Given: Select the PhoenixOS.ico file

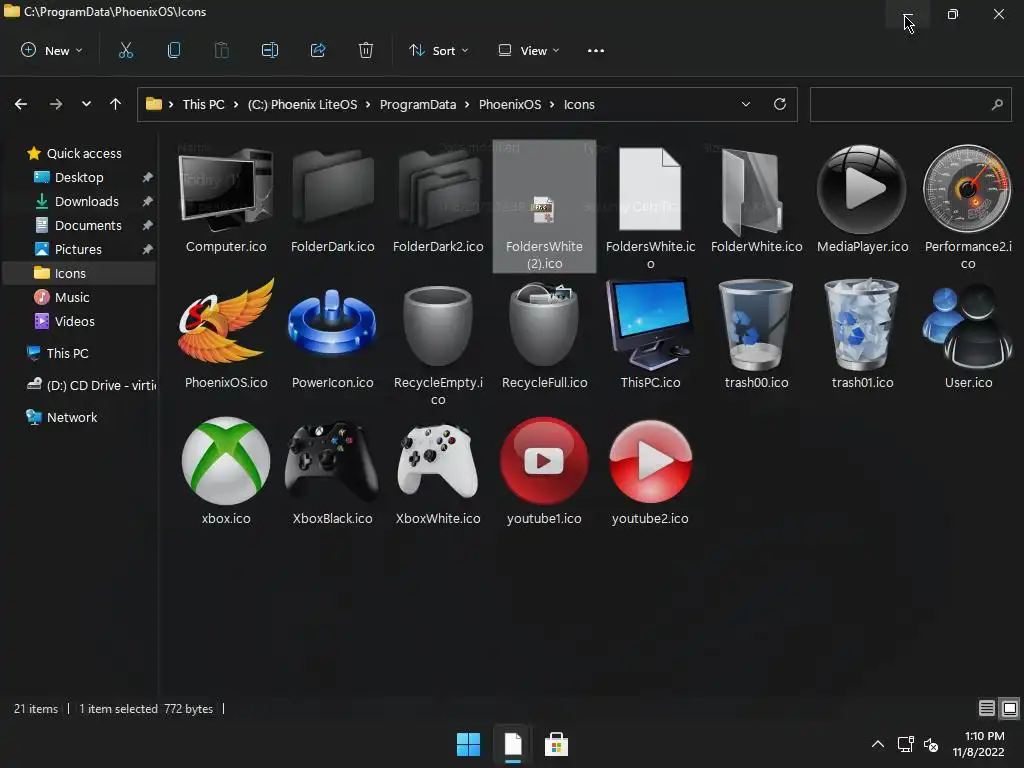Looking at the screenshot, I should [226, 334].
